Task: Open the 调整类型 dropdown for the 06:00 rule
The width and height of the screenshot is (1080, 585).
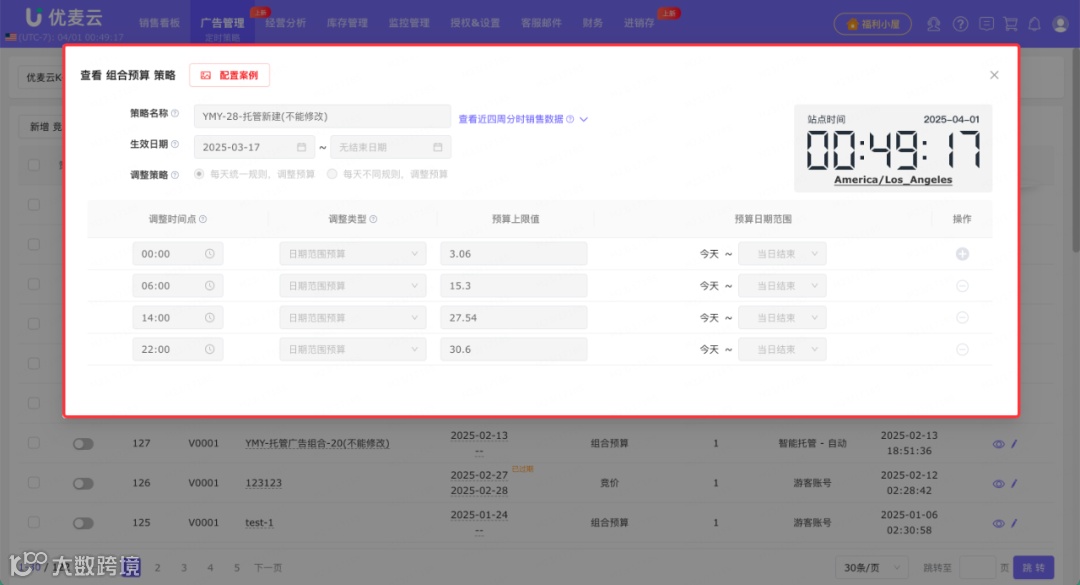Action: (352, 285)
